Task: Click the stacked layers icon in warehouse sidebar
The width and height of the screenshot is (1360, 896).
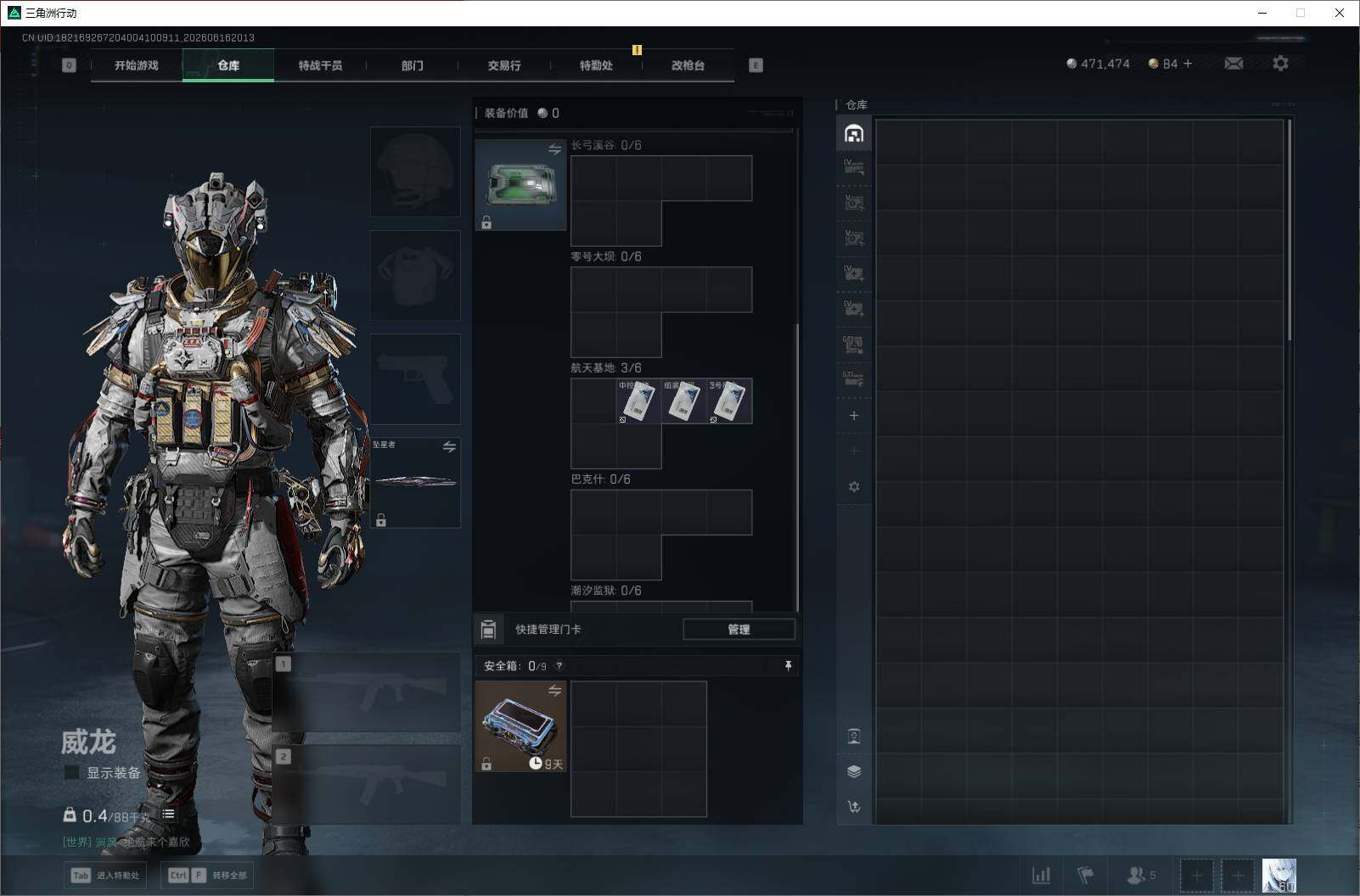Action: pyautogui.click(x=854, y=771)
